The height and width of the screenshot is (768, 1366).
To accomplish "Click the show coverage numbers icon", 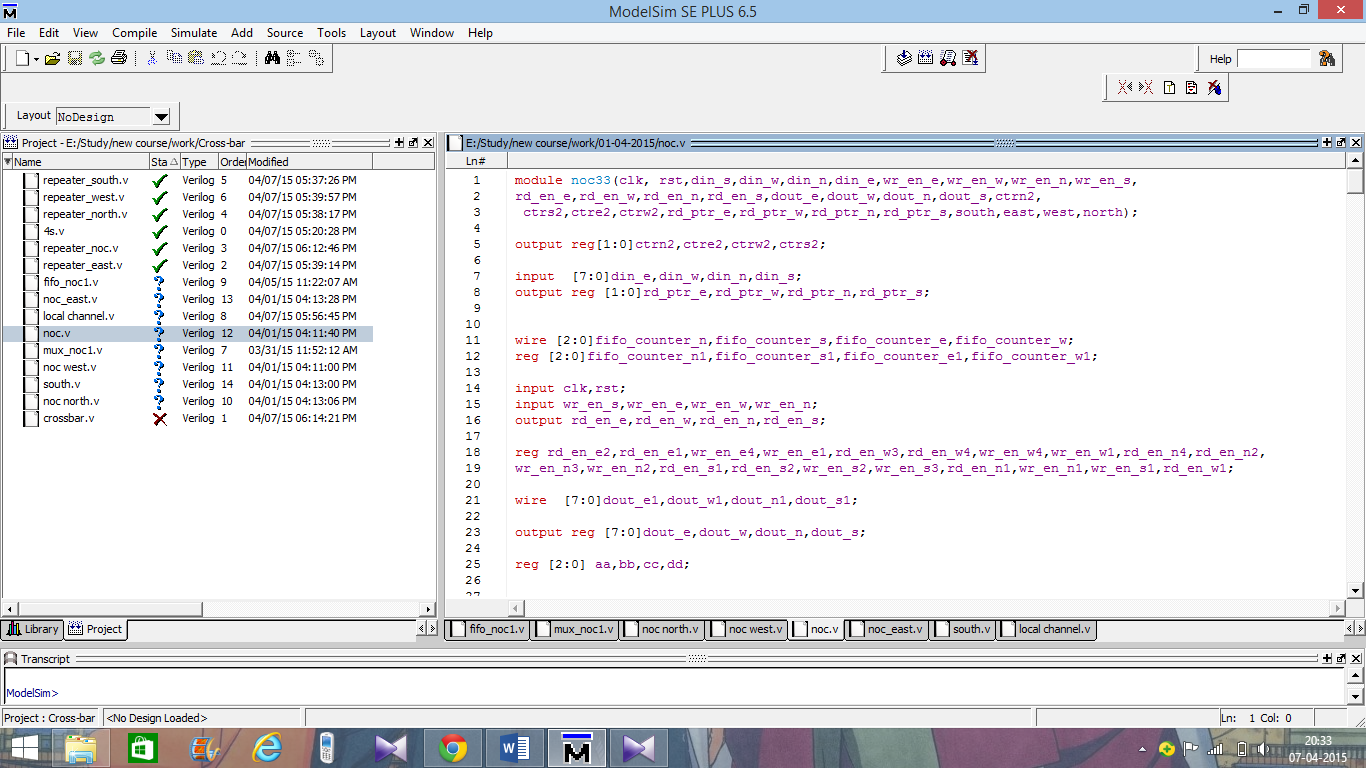I will (1191, 88).
